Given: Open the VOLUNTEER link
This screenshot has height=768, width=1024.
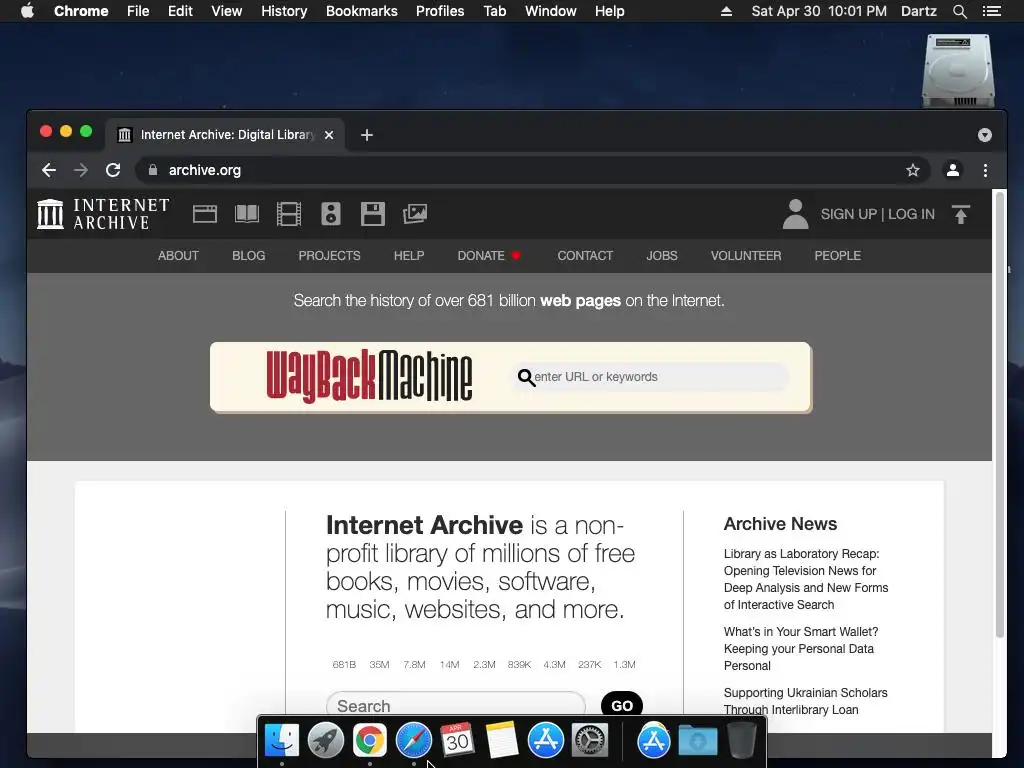Looking at the screenshot, I should (x=746, y=256).
